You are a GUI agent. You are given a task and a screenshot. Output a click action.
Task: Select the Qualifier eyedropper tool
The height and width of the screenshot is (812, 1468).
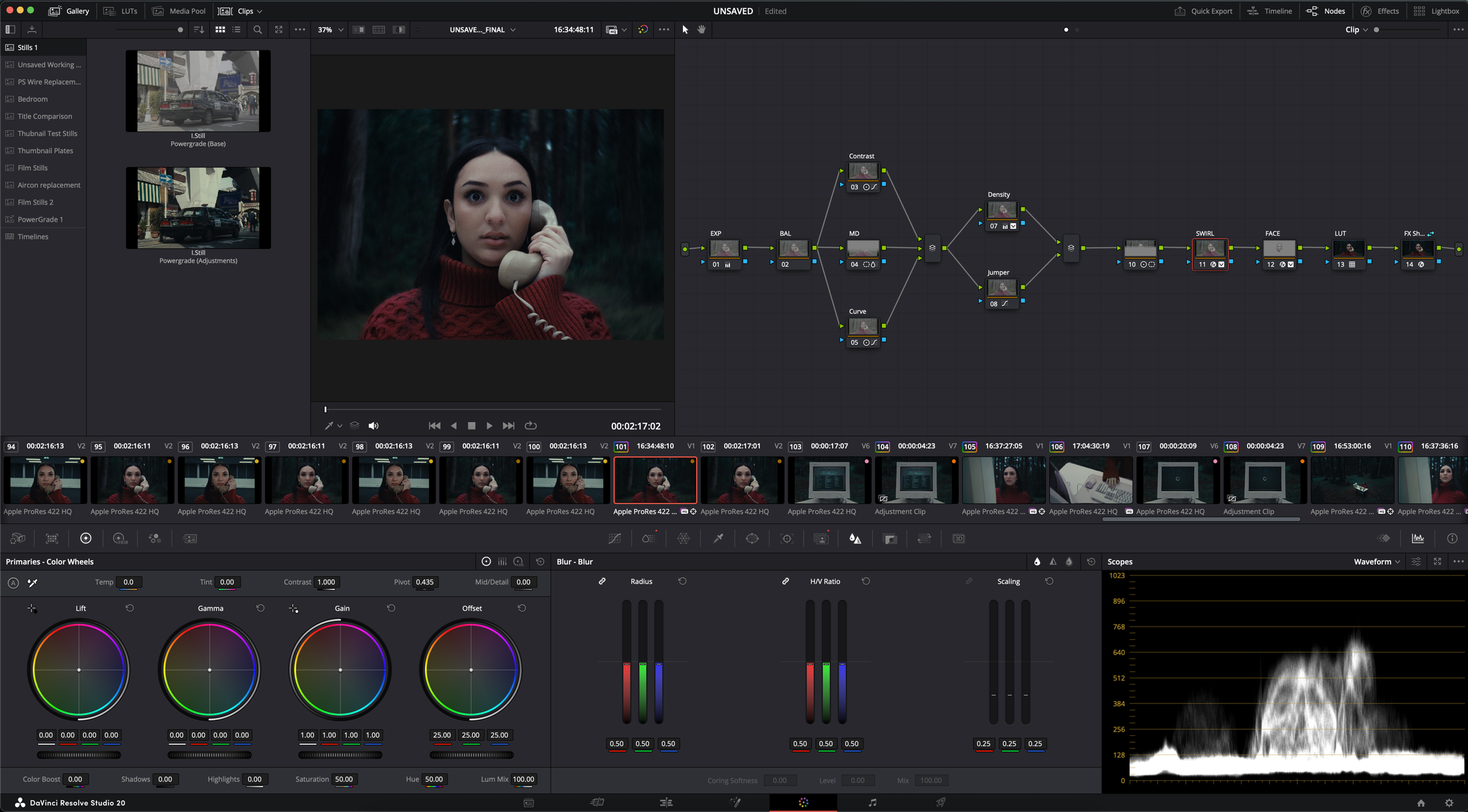click(x=718, y=538)
